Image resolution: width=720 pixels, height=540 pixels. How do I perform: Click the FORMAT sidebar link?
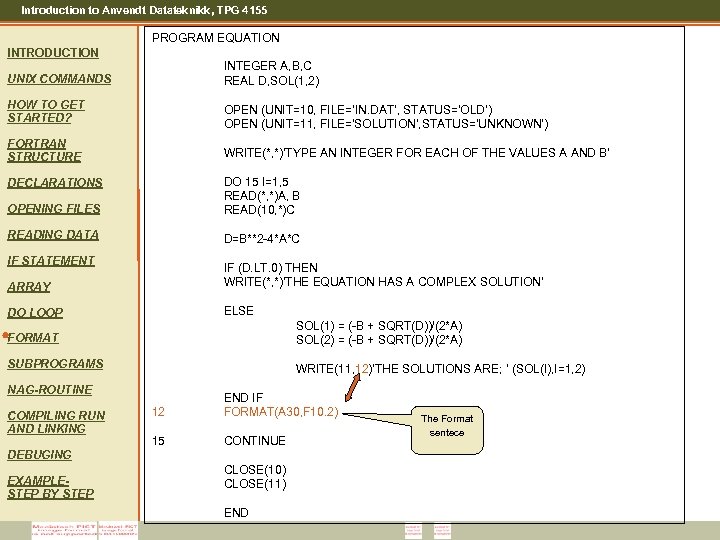[x=33, y=338]
